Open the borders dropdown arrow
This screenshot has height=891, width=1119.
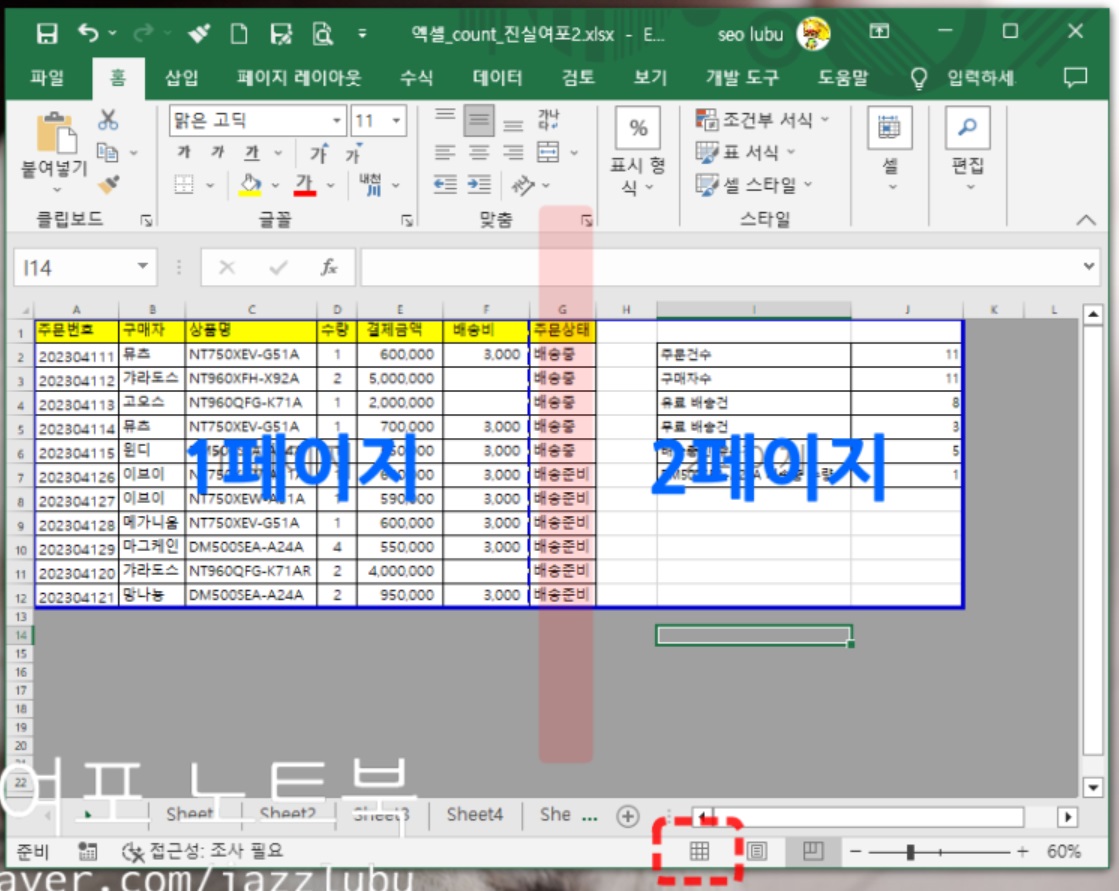210,185
